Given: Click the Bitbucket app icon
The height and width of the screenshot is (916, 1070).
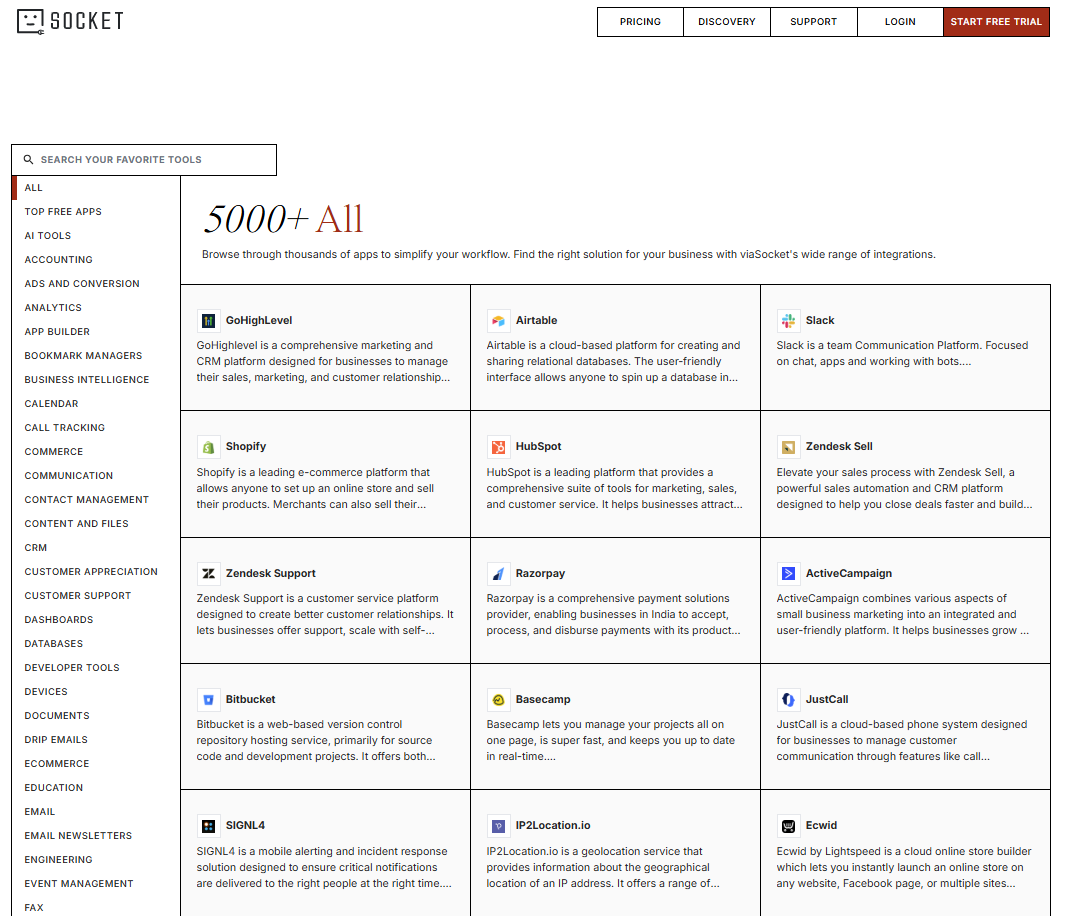Looking at the screenshot, I should point(209,700).
